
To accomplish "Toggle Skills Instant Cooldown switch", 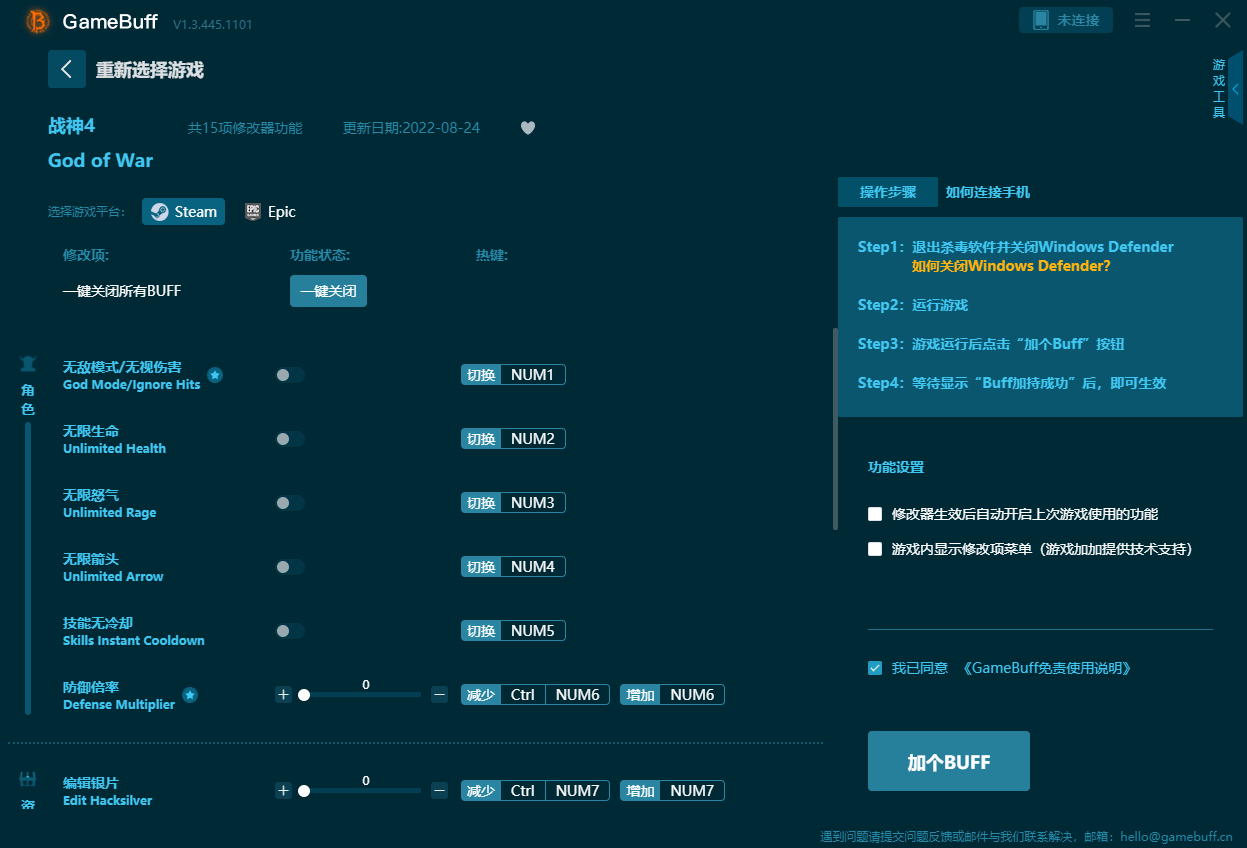I will click(x=290, y=631).
